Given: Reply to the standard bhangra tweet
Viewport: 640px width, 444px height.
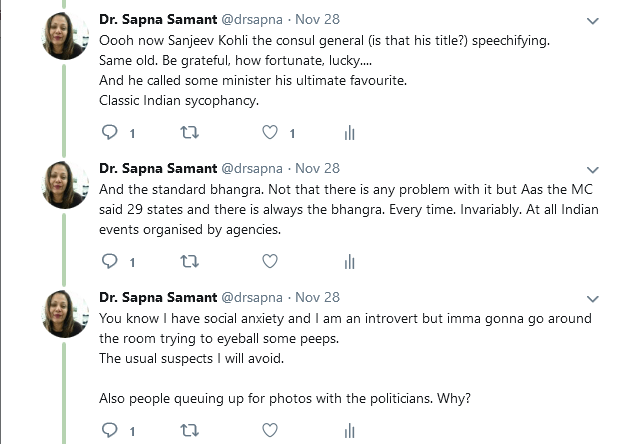Looking at the screenshot, I should coord(110,262).
